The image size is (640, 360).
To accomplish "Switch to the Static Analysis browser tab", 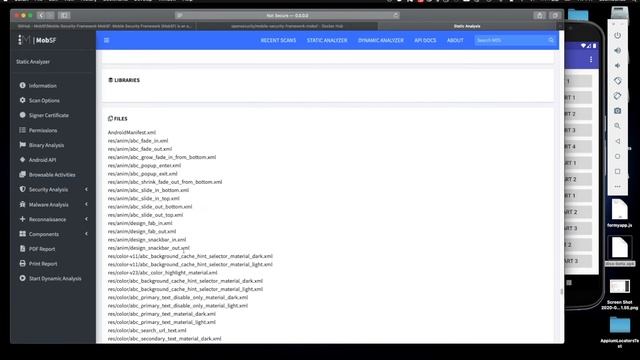I will coord(467,26).
